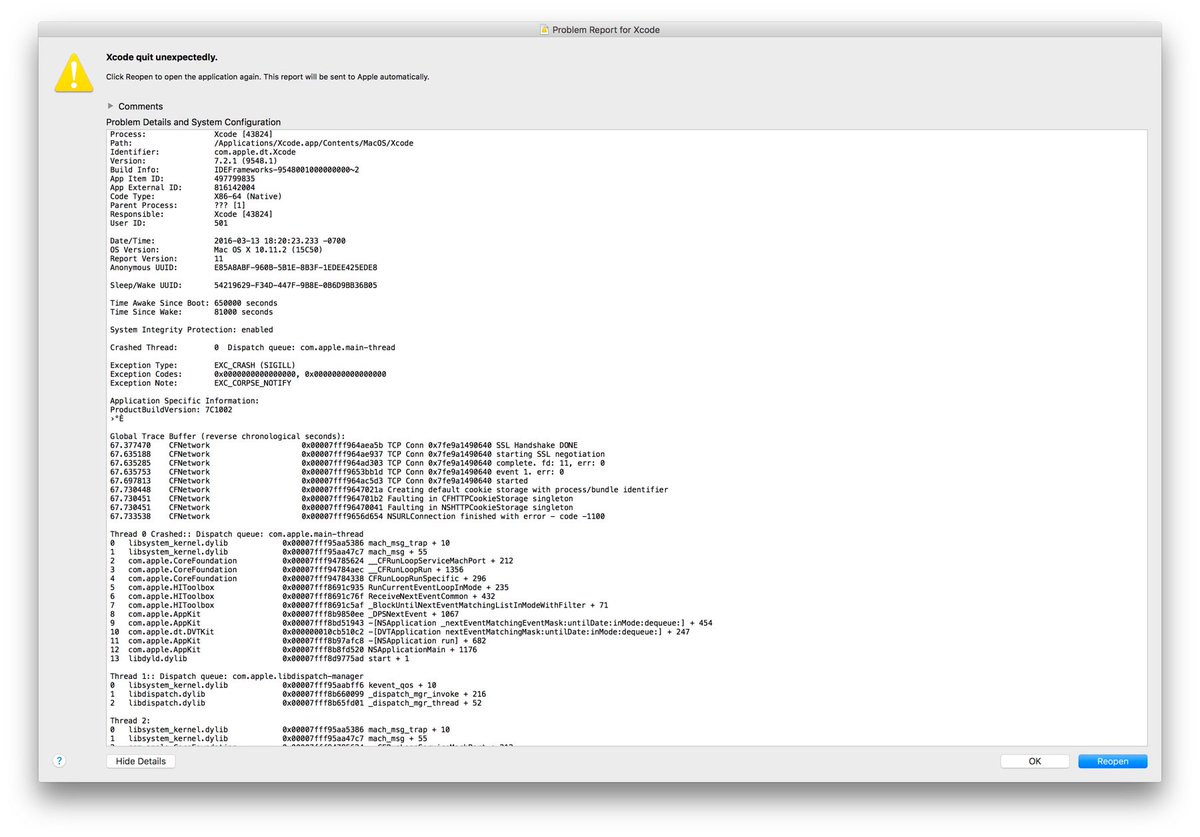
Task: Click the Comments disclosure triangle
Action: tap(110, 106)
